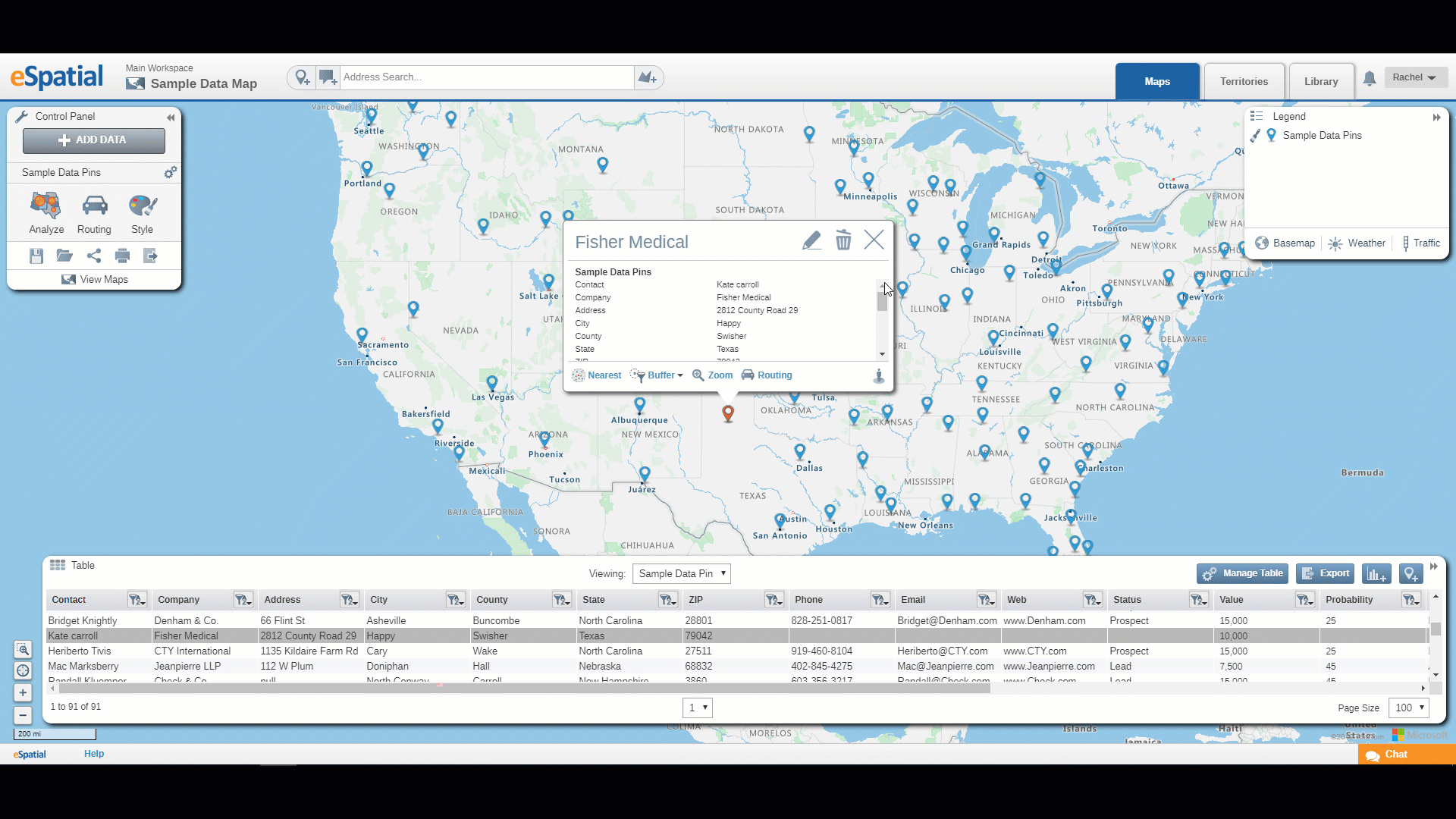Click the zoom to area magnifier icon
The height and width of the screenshot is (819, 1456).
coord(23,650)
